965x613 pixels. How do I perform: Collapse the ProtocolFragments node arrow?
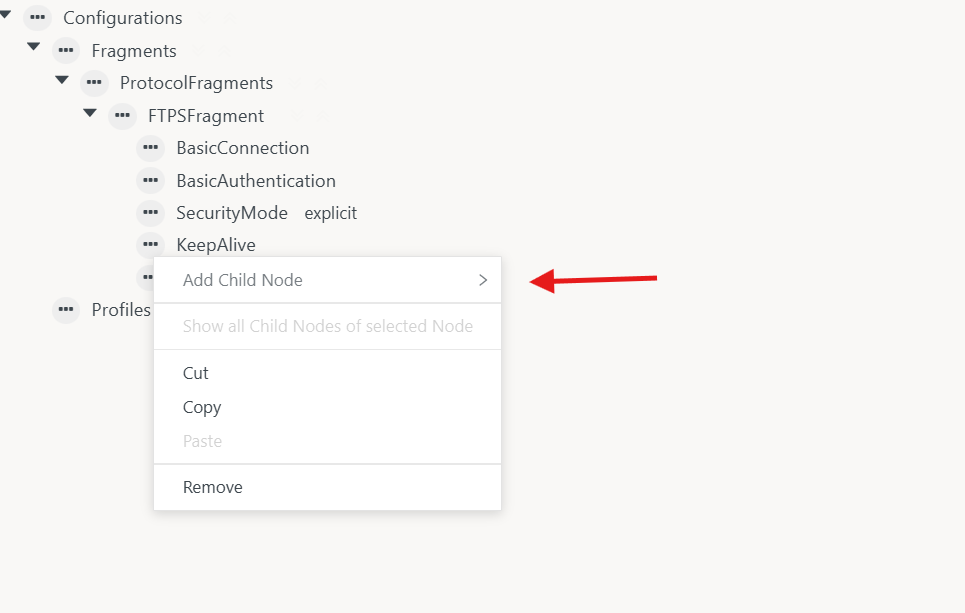(x=62, y=80)
